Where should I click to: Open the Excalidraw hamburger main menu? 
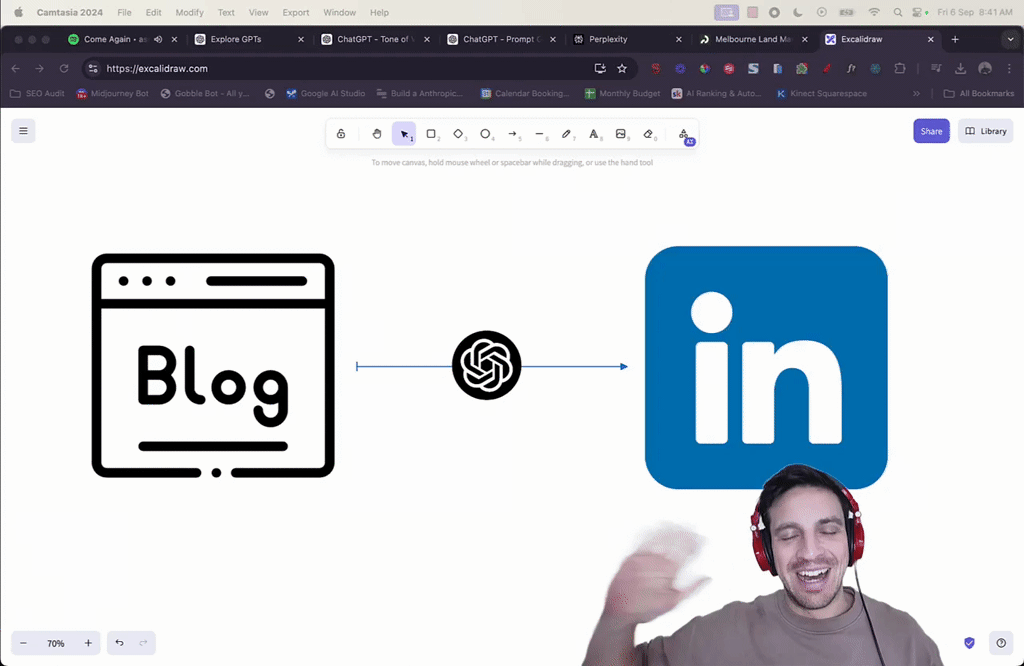point(24,131)
